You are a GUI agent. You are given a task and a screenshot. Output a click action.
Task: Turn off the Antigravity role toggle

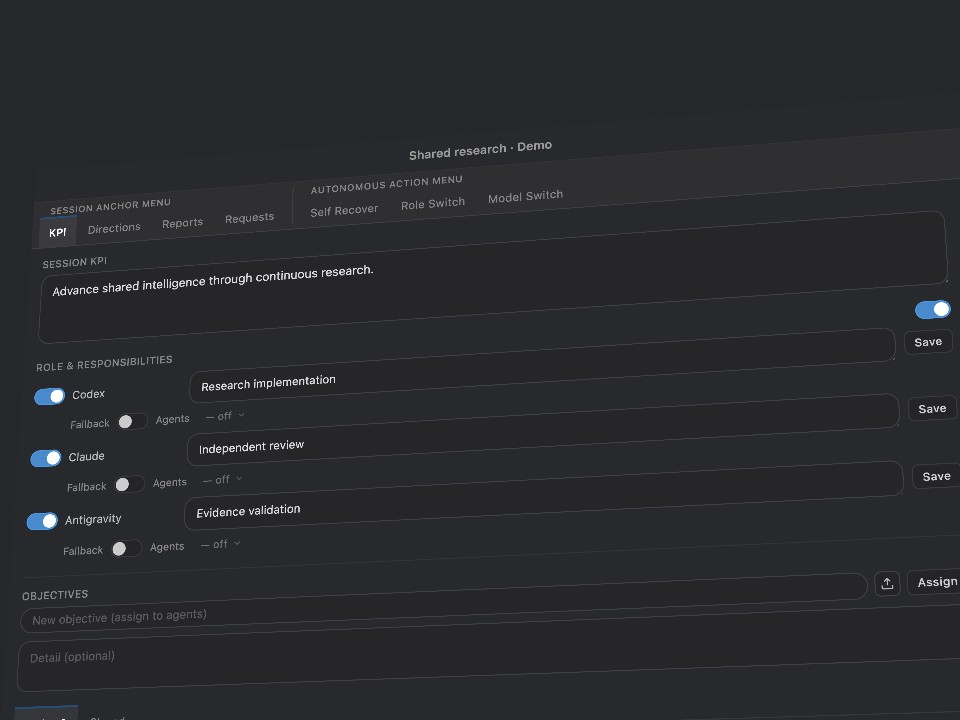click(42, 521)
